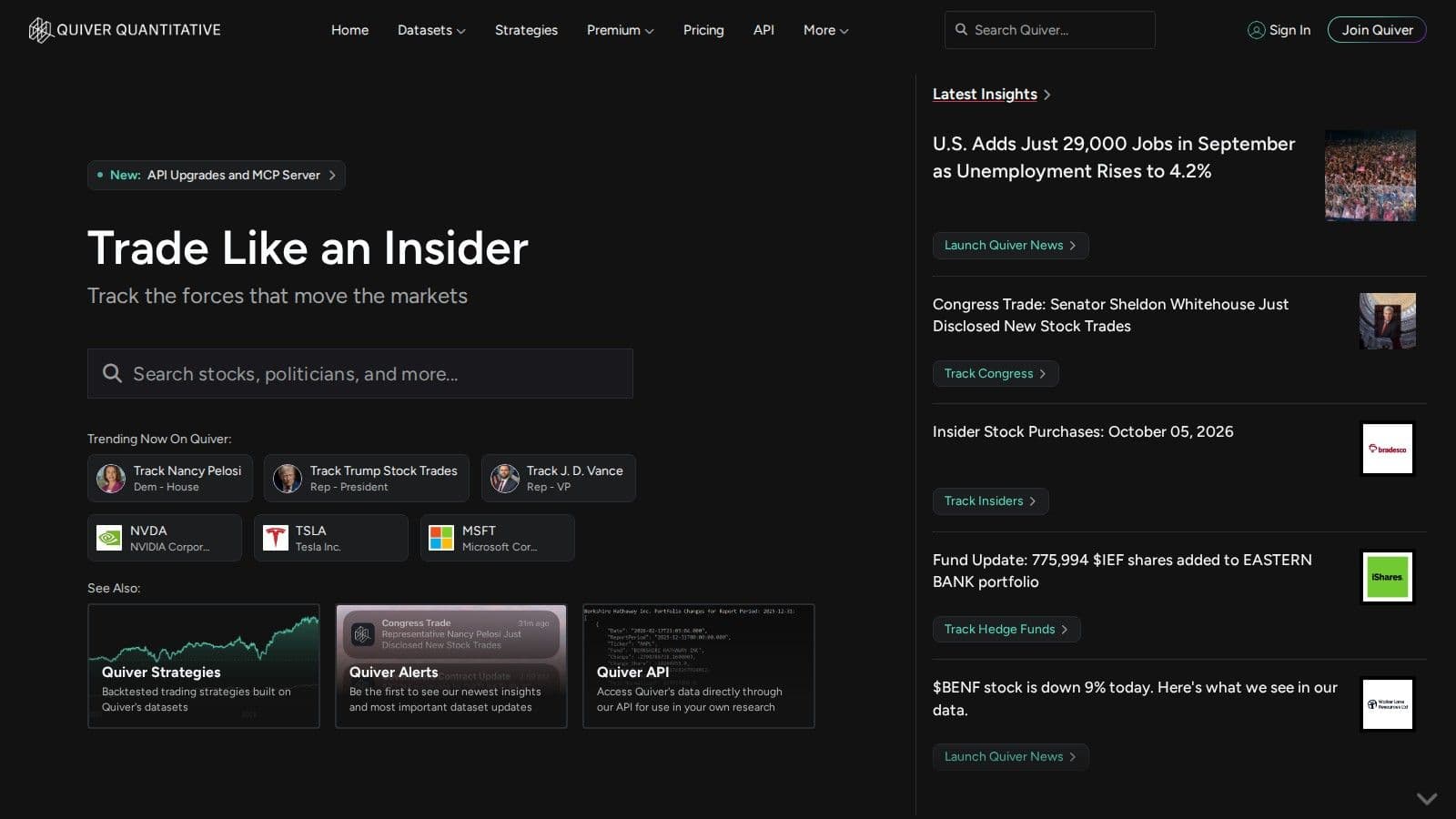Click the Bradesco logo thumbnail

pos(1387,449)
